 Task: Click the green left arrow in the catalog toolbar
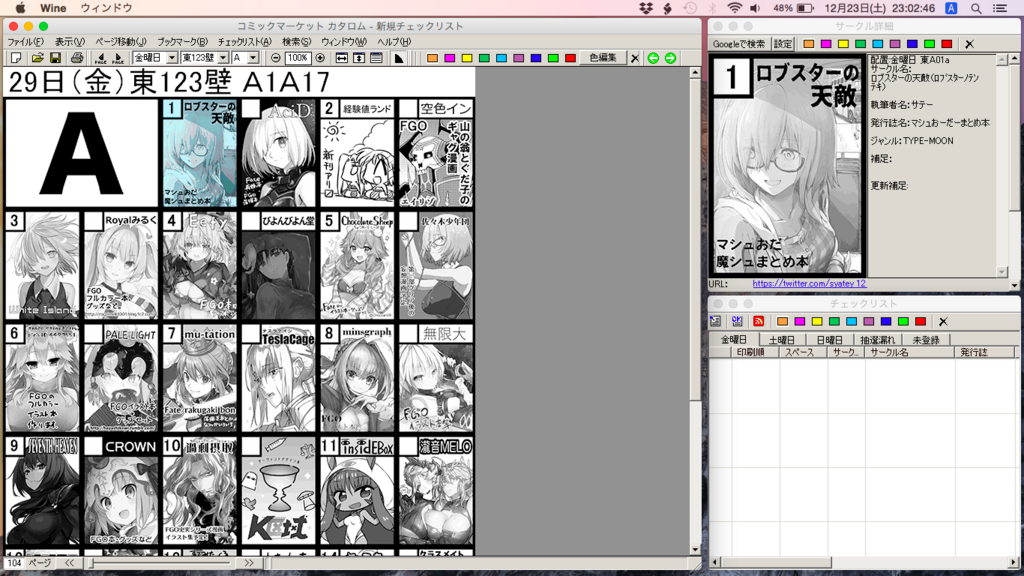pos(653,58)
